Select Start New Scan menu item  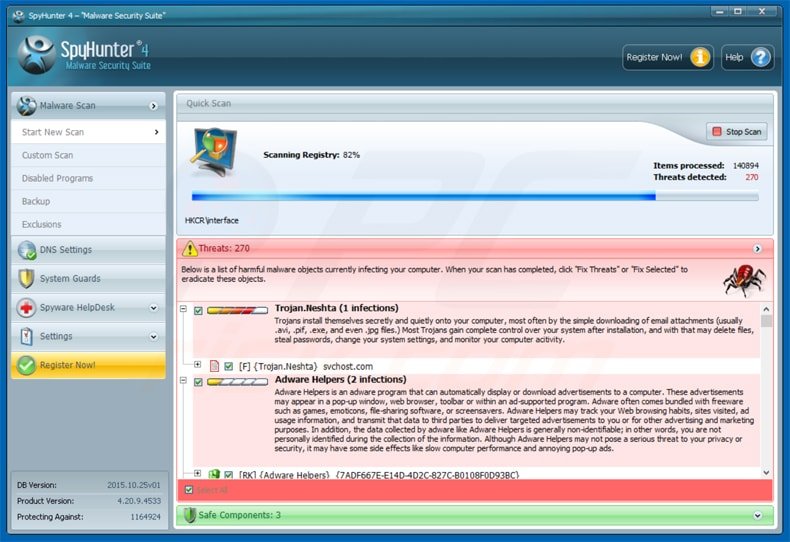tap(89, 132)
